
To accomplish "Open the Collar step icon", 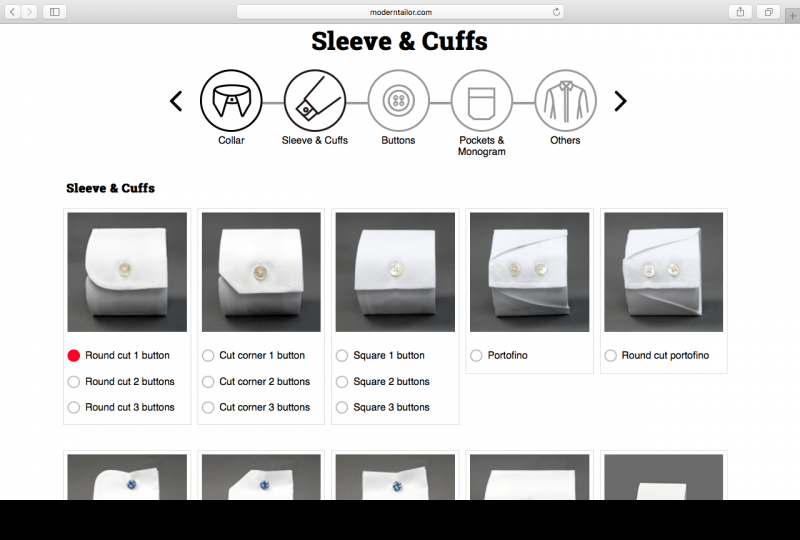I will coord(231,101).
